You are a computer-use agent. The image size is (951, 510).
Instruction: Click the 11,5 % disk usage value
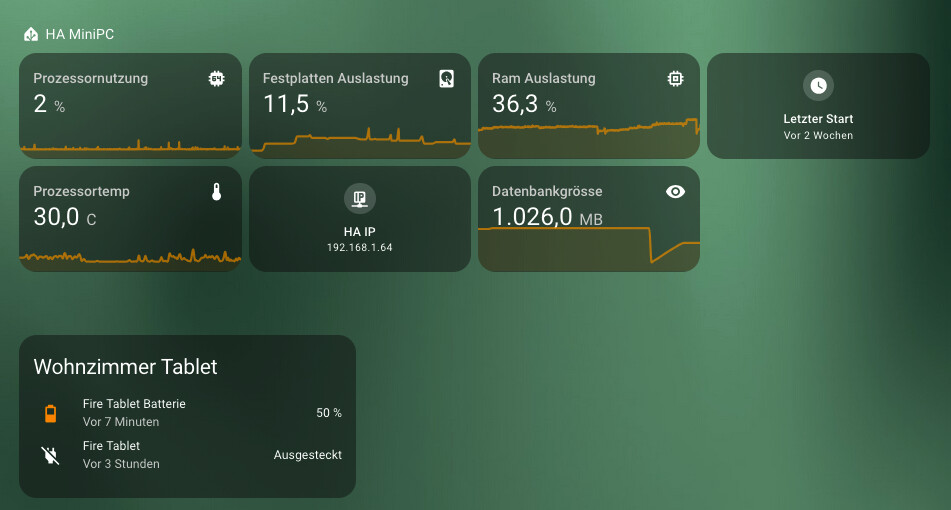[x=295, y=104]
